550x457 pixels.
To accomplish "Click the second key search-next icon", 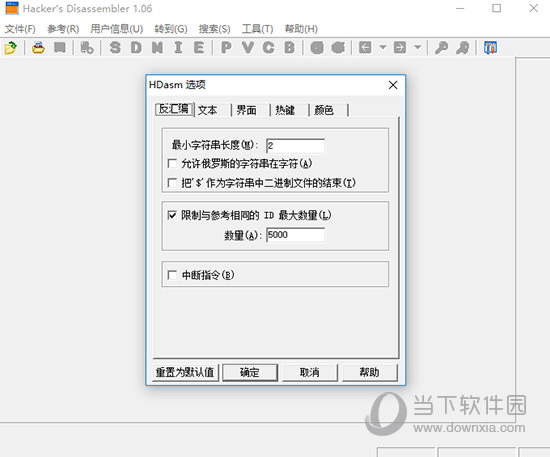I will tap(462, 47).
